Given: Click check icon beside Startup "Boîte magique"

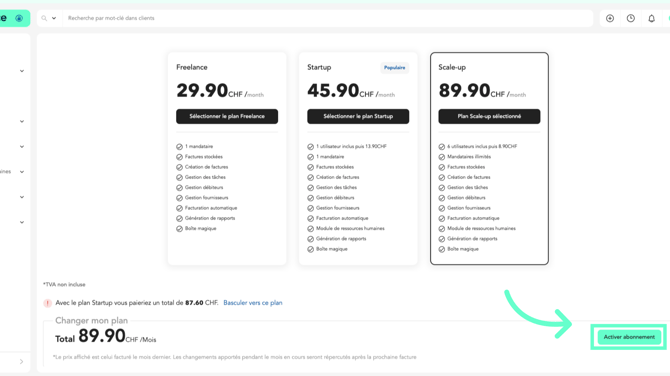Looking at the screenshot, I should 311,249.
